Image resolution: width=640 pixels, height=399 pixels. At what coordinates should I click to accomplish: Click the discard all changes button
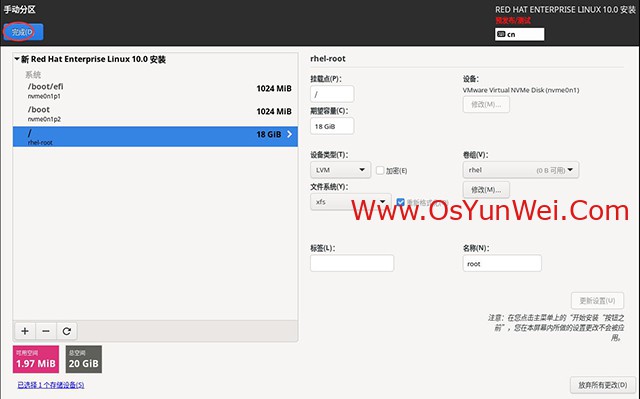602,385
